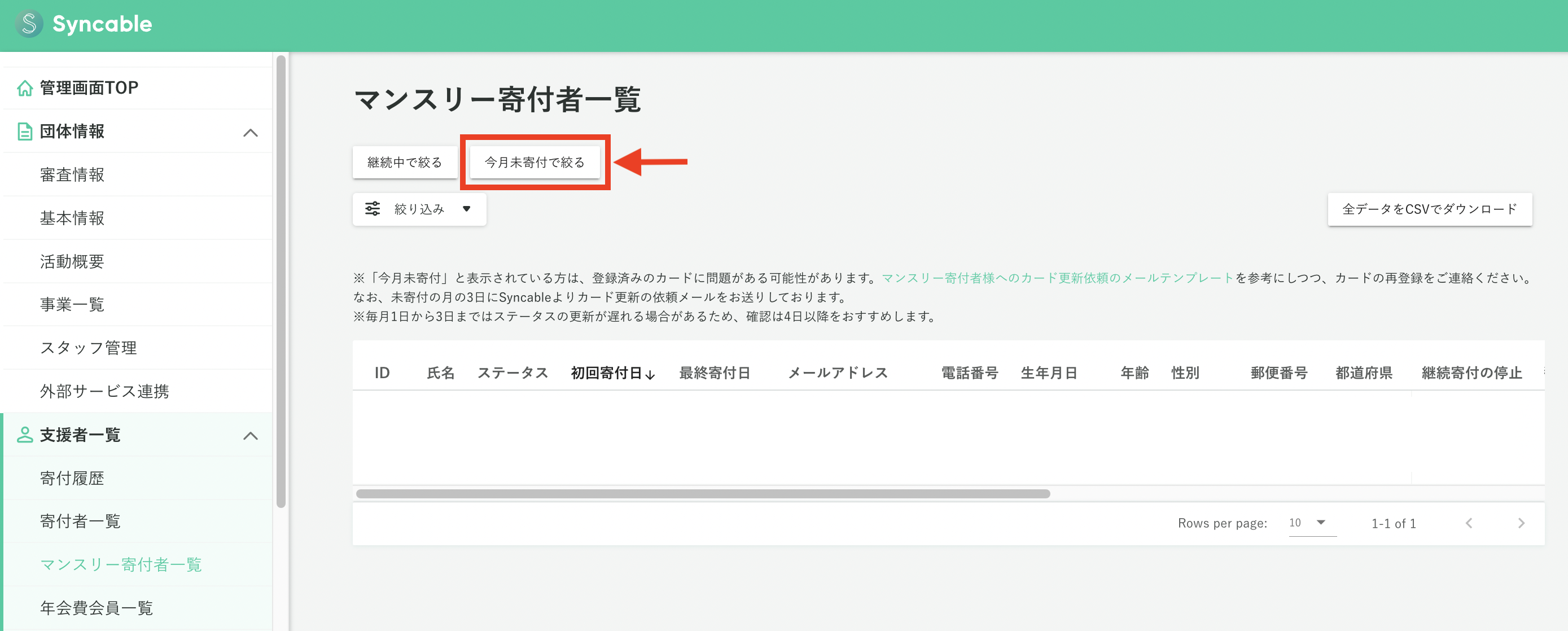Viewport: 1568px width, 631px height.
Task: Toggle the 継続中で絞る filter
Action: pyautogui.click(x=404, y=162)
